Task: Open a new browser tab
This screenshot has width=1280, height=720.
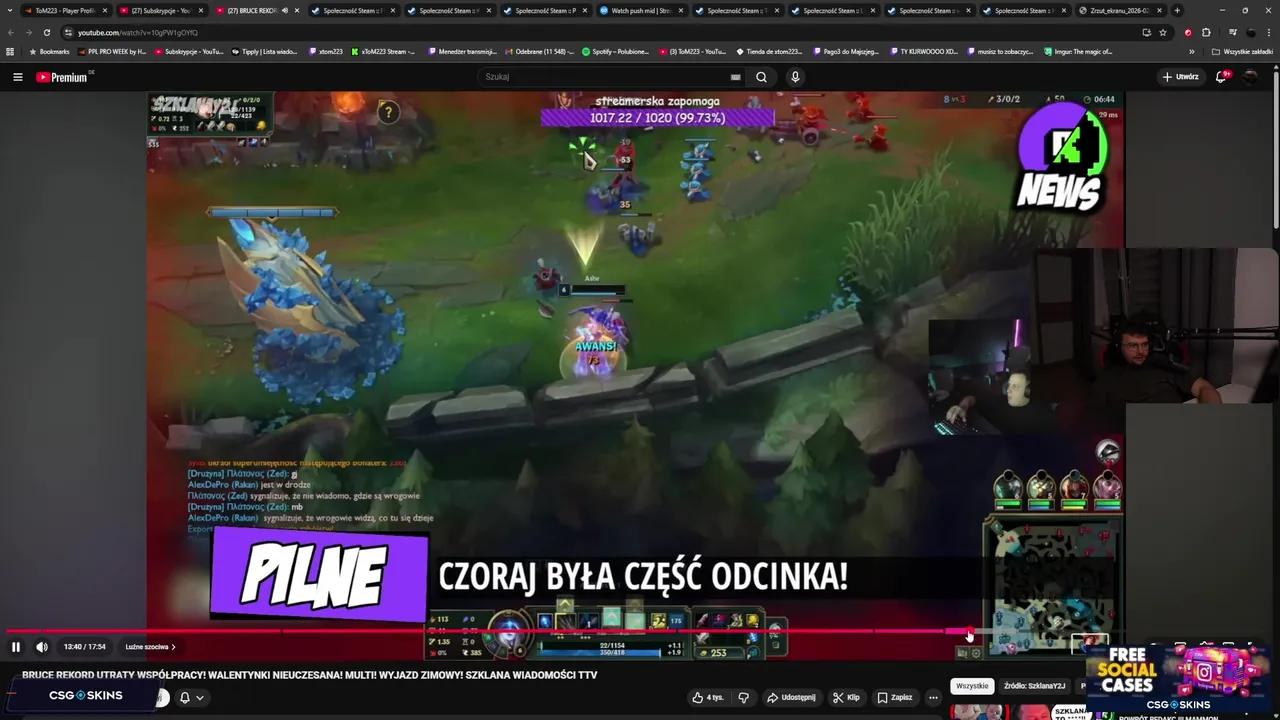Action: 1177,10
